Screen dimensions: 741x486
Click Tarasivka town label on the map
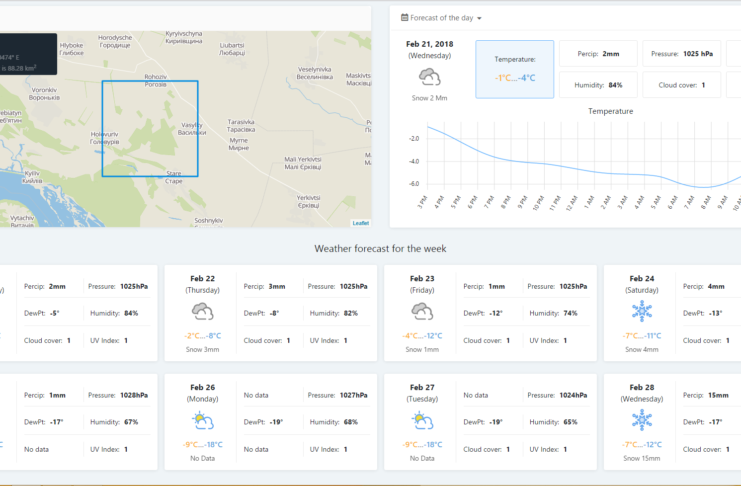(x=241, y=125)
